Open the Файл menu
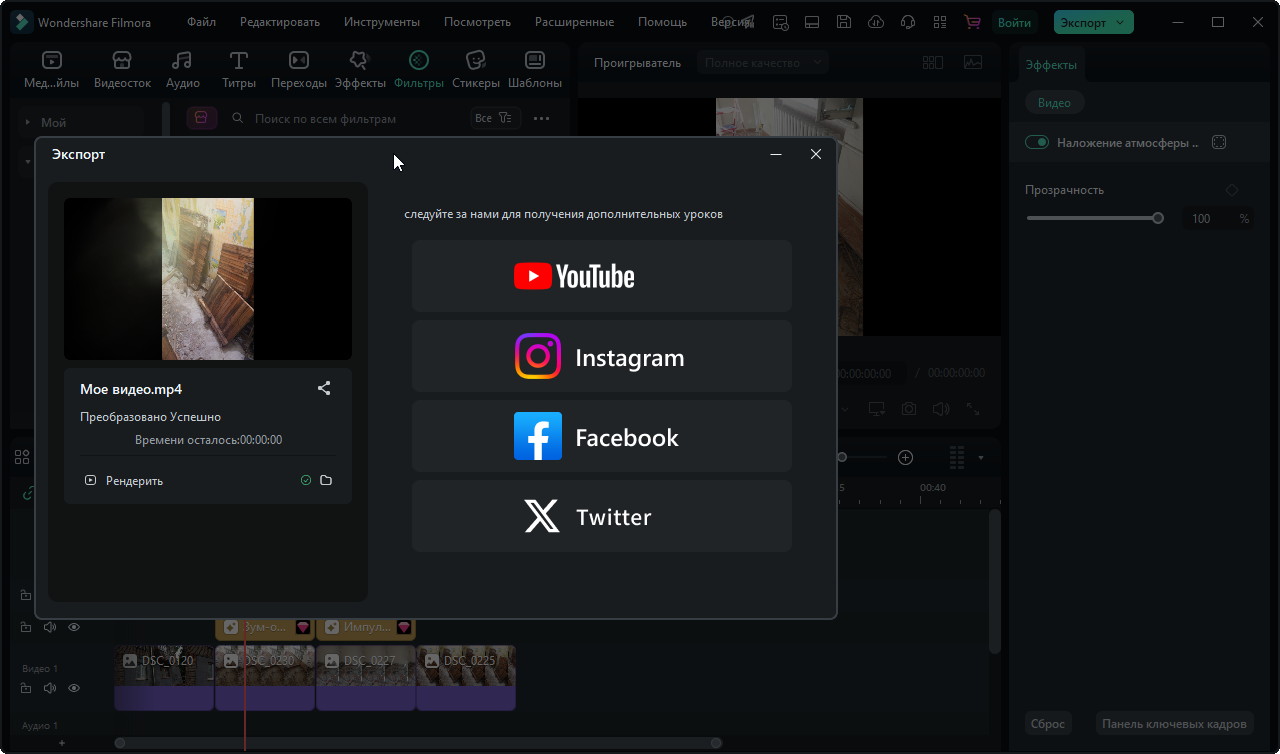The image size is (1280, 754). [201, 22]
